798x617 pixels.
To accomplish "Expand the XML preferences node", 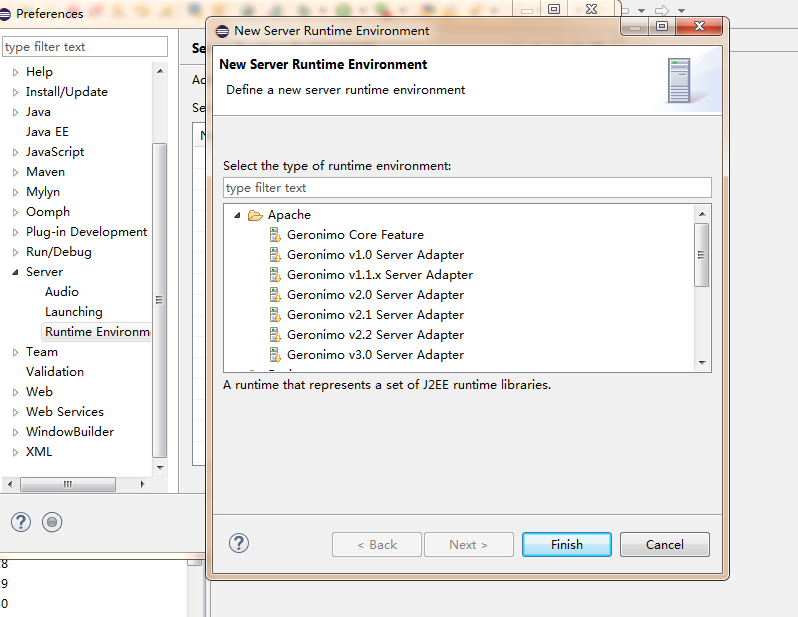I will 15,452.
